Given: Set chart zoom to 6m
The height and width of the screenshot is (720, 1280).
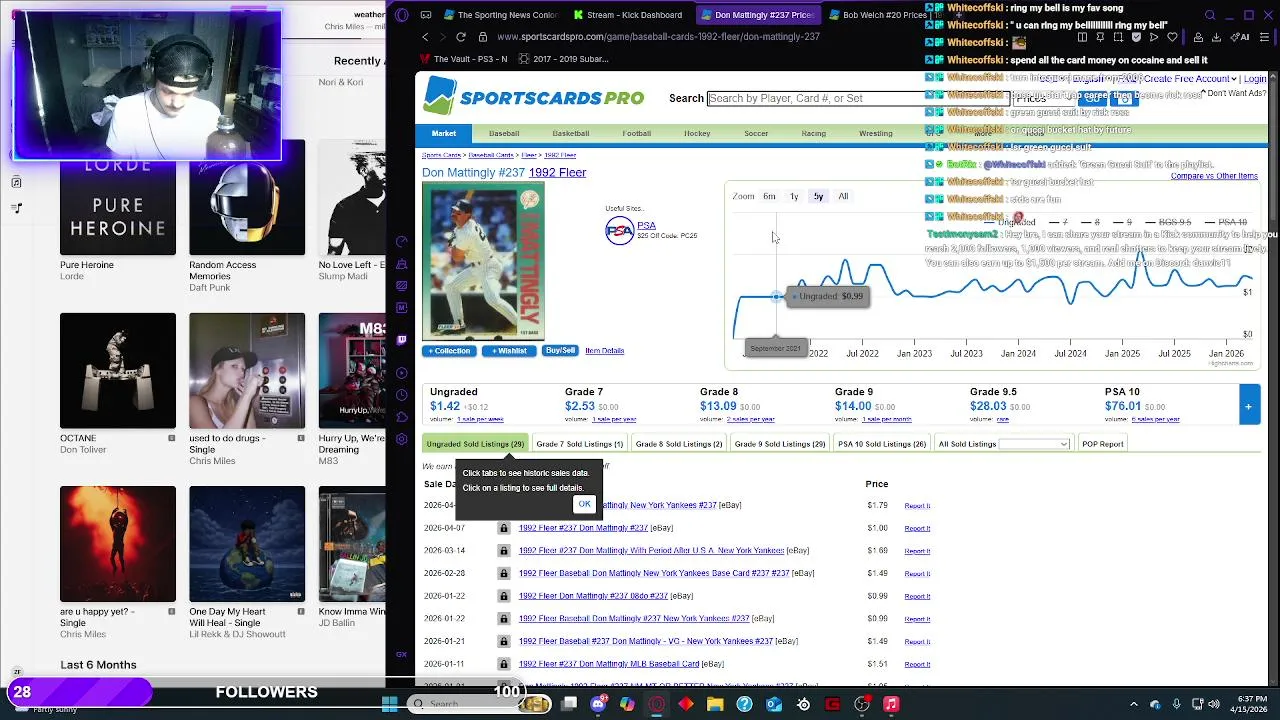Looking at the screenshot, I should (x=769, y=197).
